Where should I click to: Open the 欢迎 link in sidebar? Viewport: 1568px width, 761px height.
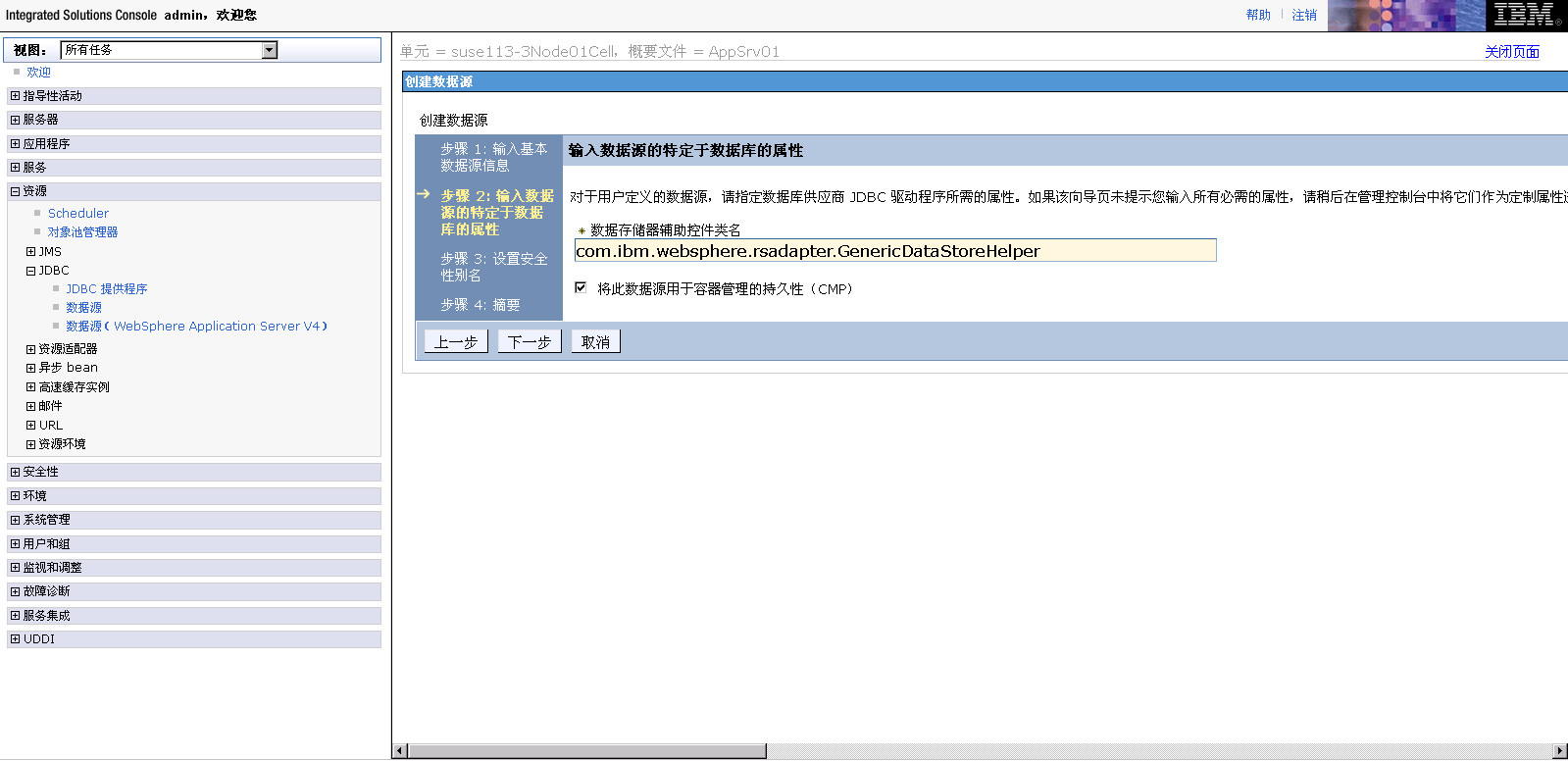coord(38,73)
